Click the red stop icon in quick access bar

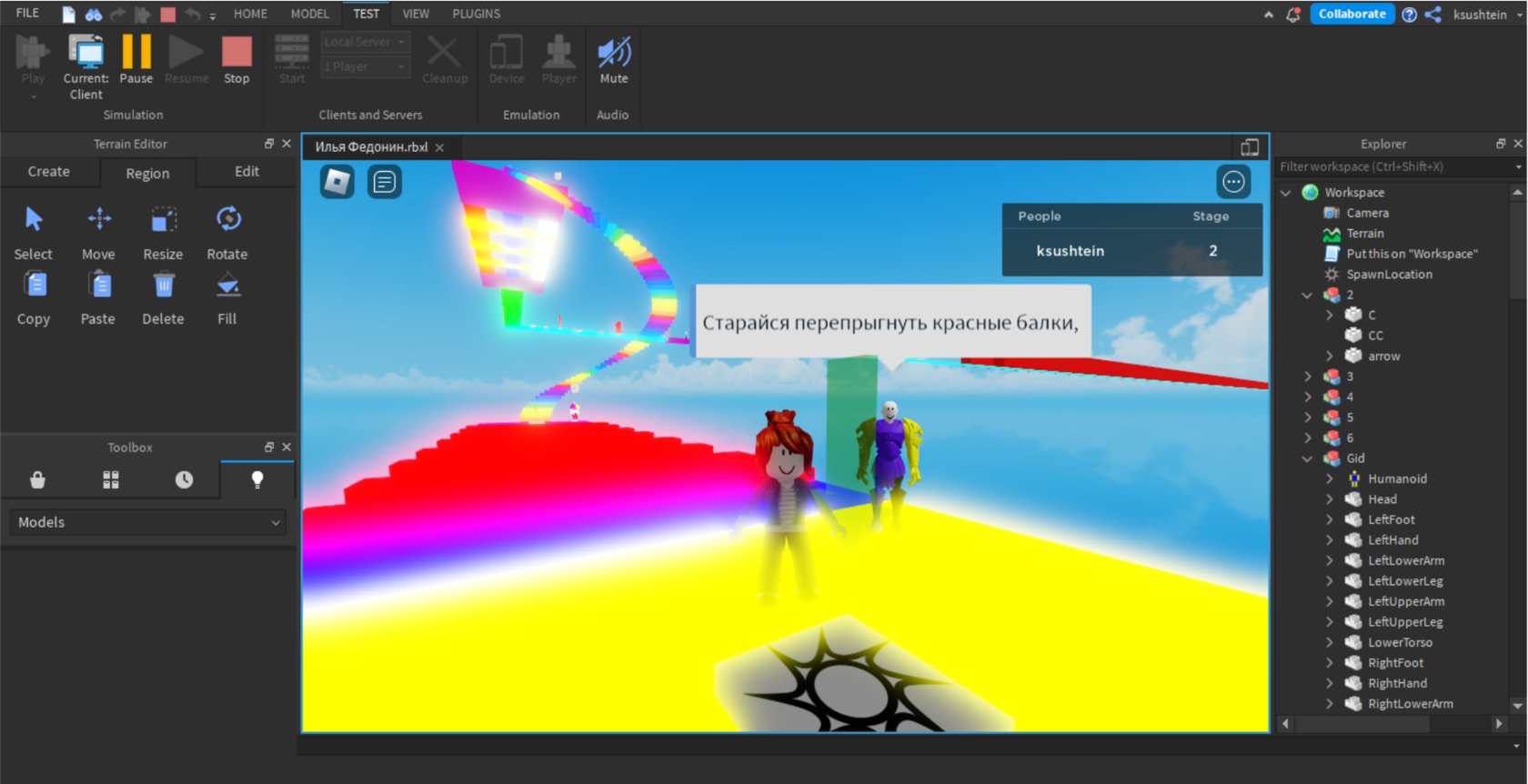pyautogui.click(x=168, y=15)
